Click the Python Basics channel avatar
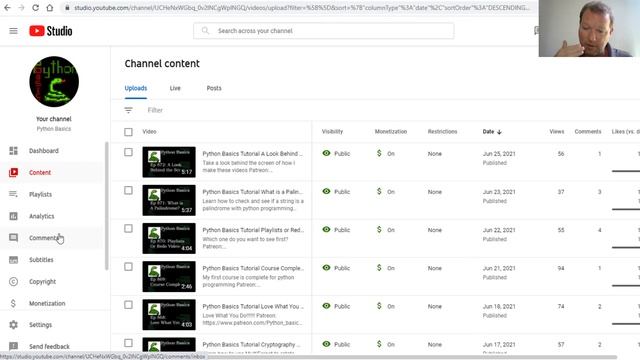This screenshot has height=360, width=640. (54, 82)
